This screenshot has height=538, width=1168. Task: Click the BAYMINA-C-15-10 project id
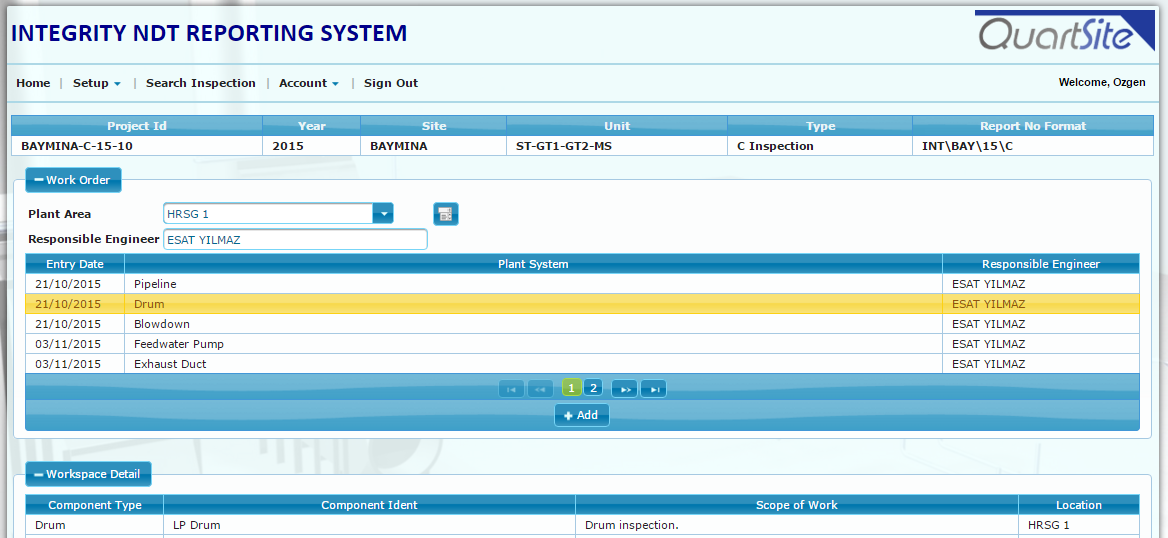[77, 146]
